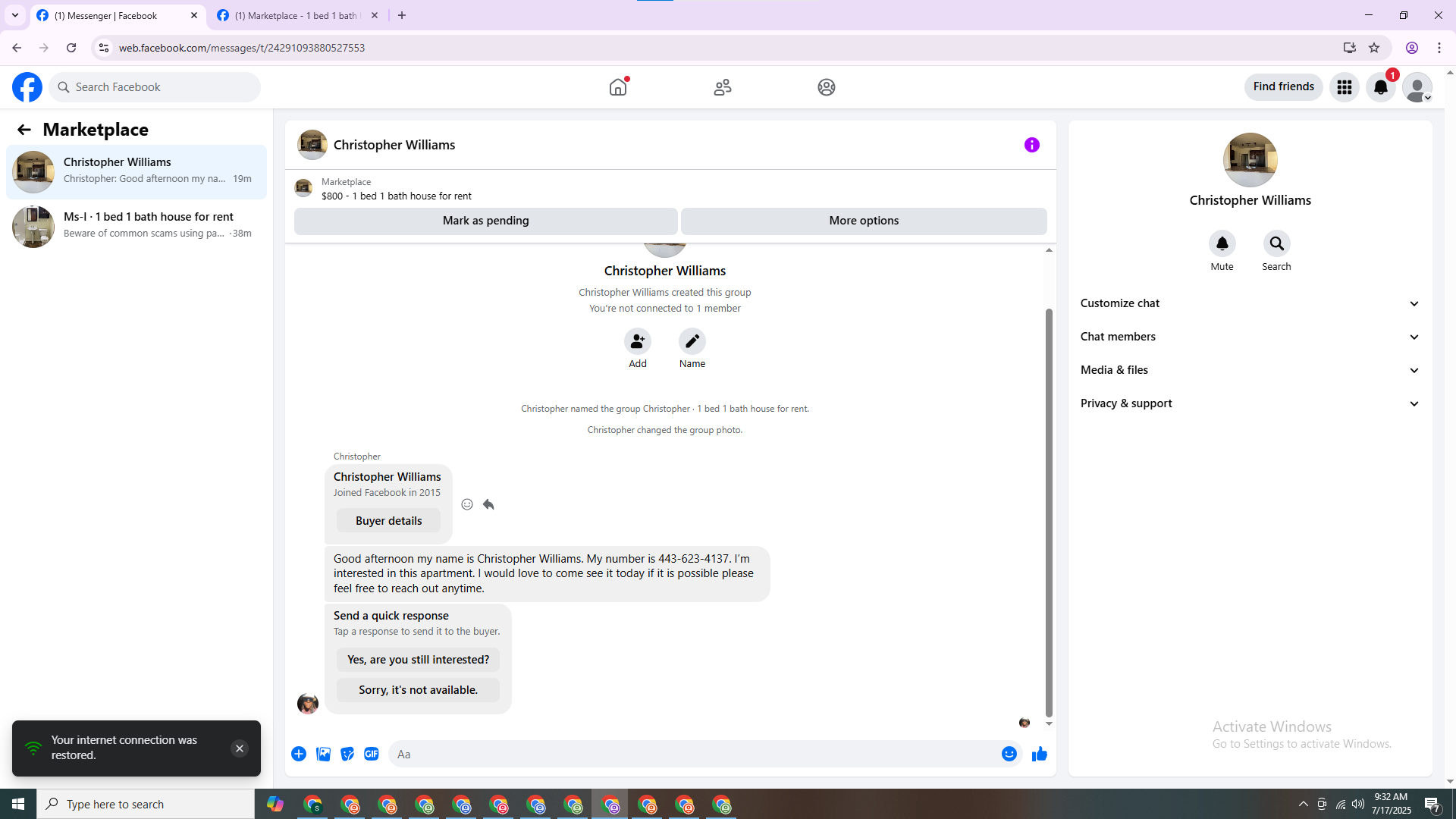Open the Windows Start menu
1456x819 pixels.
[x=18, y=804]
